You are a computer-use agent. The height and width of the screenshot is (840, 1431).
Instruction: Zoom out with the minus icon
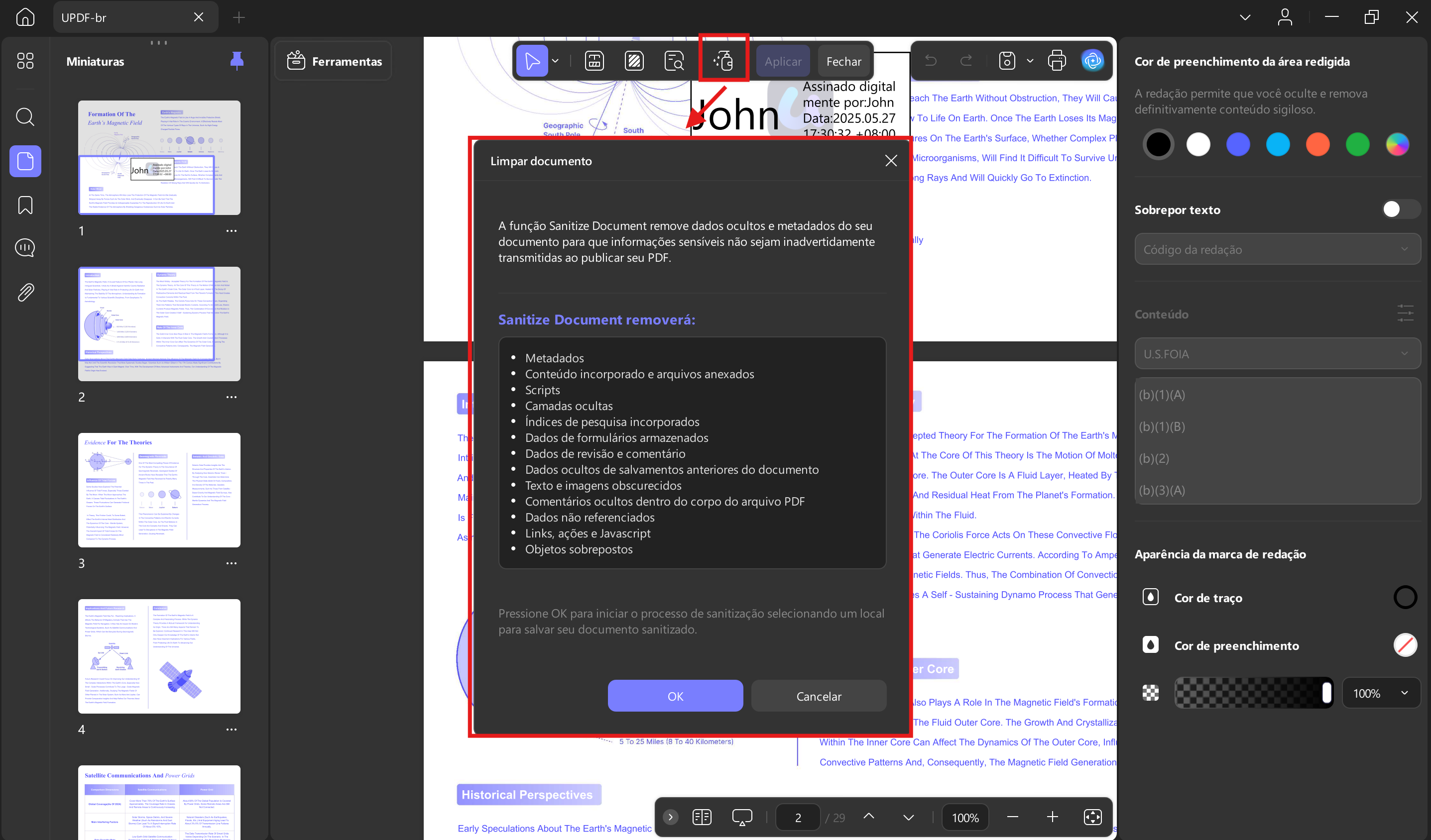[1012, 817]
